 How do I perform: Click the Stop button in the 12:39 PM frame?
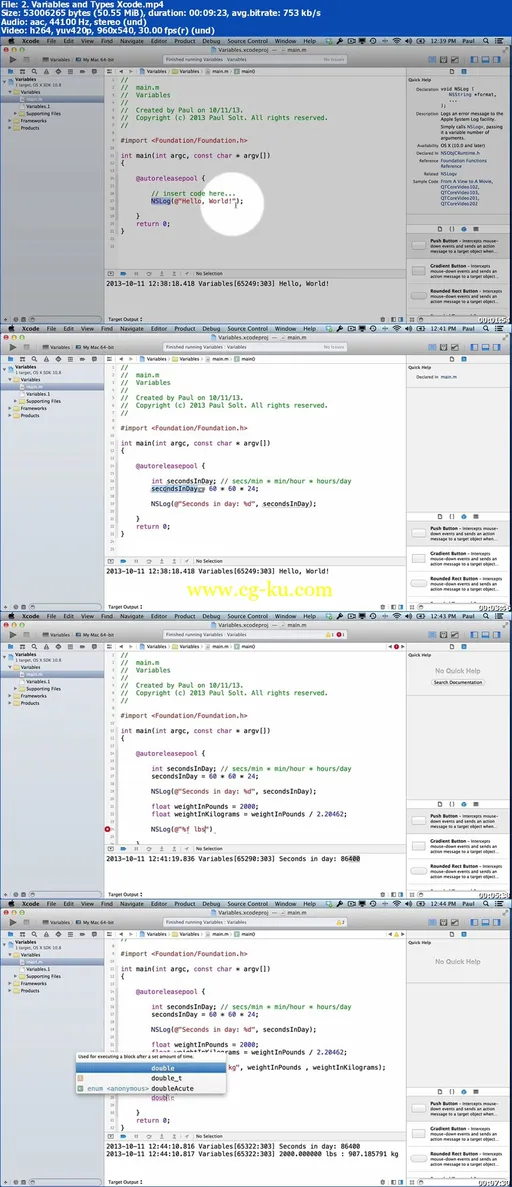point(26,60)
